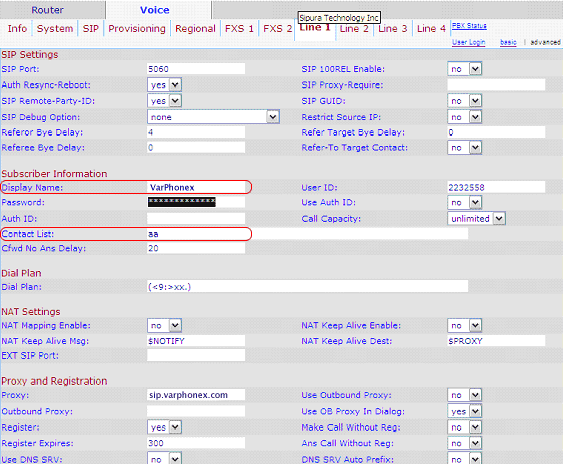Focus the Dial Plan text field
This screenshot has width=563, height=464.
coord(308,287)
